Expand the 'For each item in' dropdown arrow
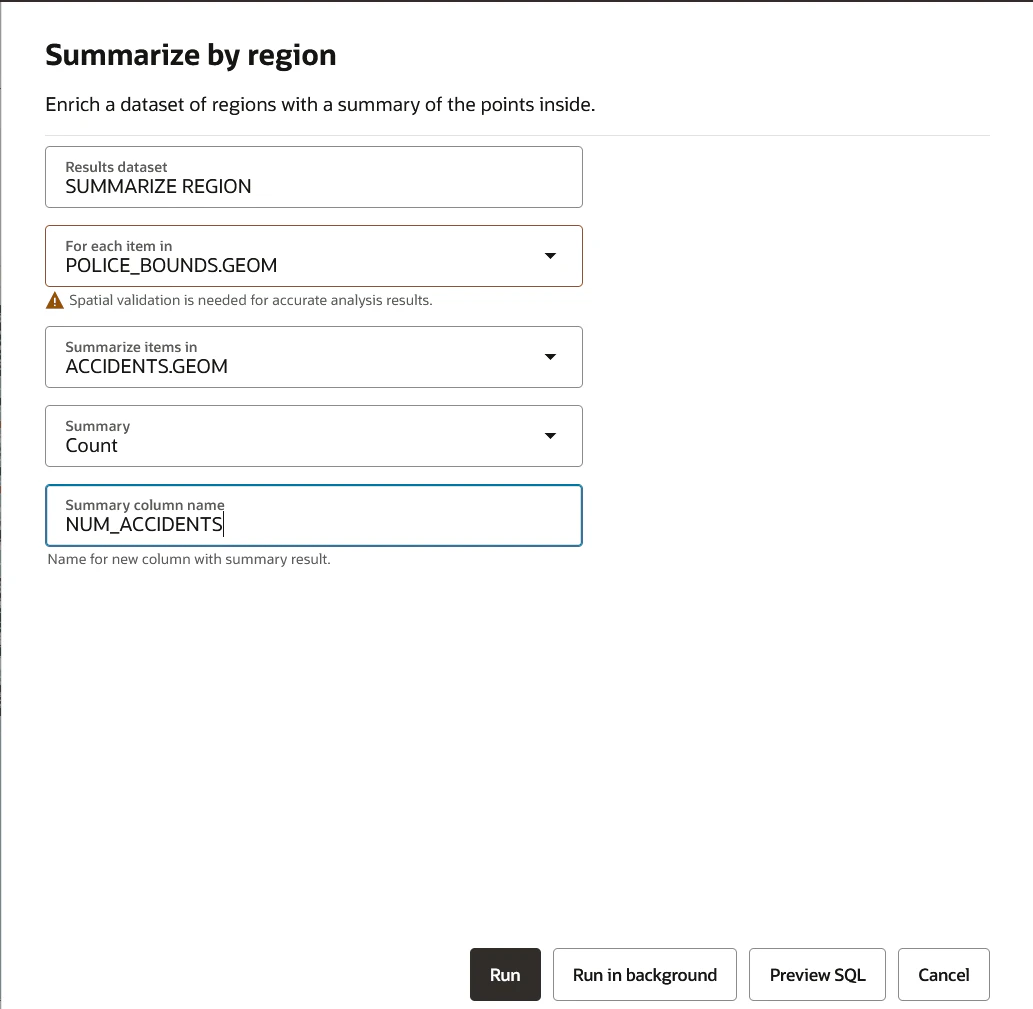Image resolution: width=1033 pixels, height=1009 pixels. tap(550, 256)
